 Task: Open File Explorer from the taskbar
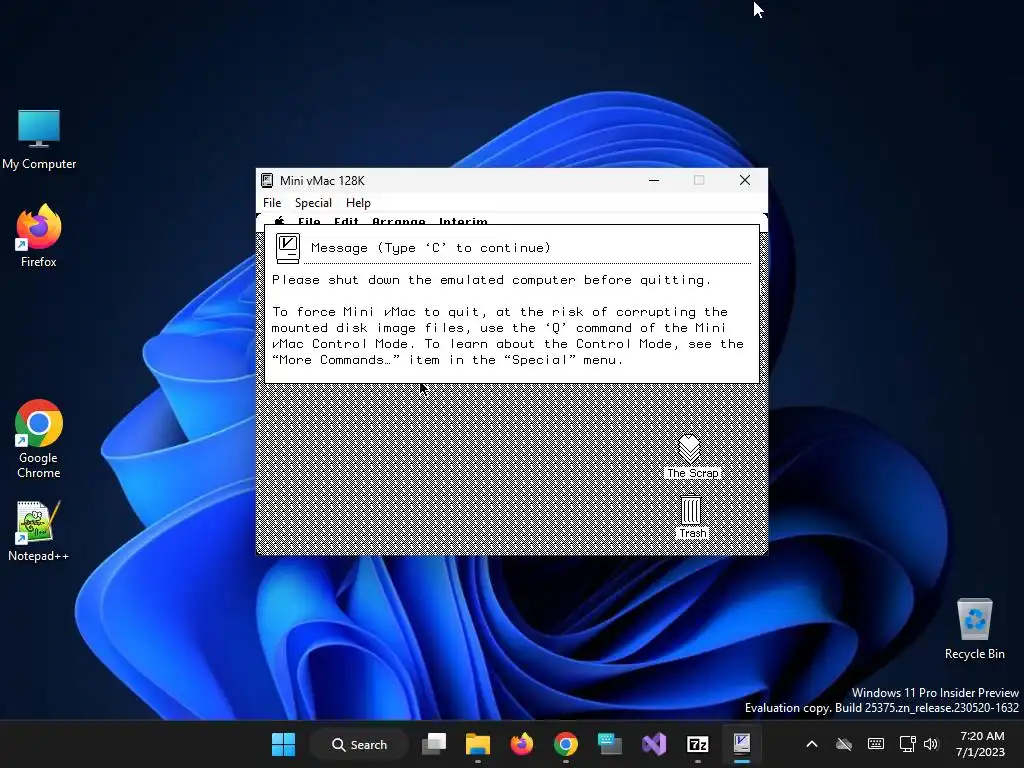click(477, 744)
